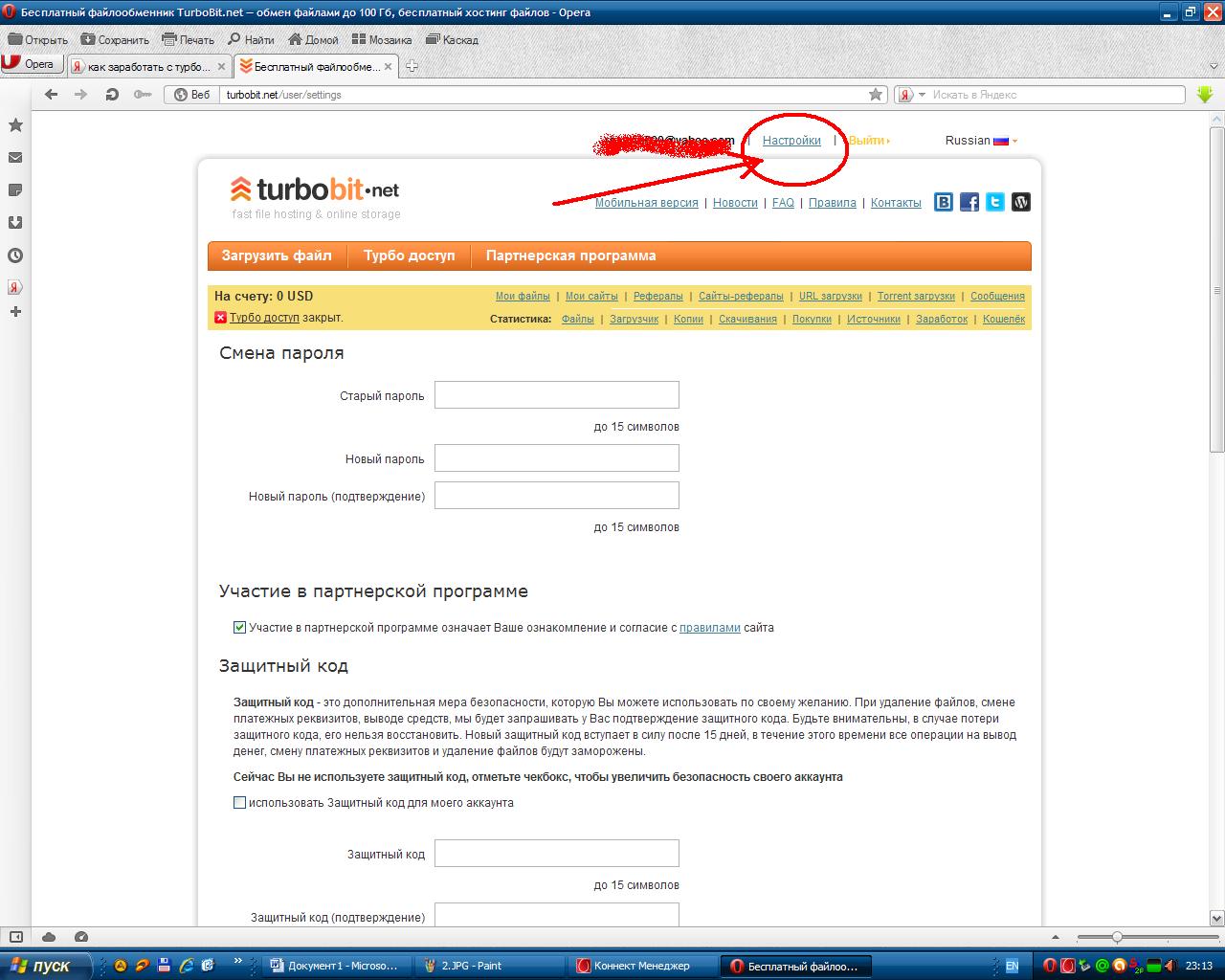Image resolution: width=1225 pixels, height=980 pixels.
Task: Open the Партнерская программа tab
Action: coord(571,256)
